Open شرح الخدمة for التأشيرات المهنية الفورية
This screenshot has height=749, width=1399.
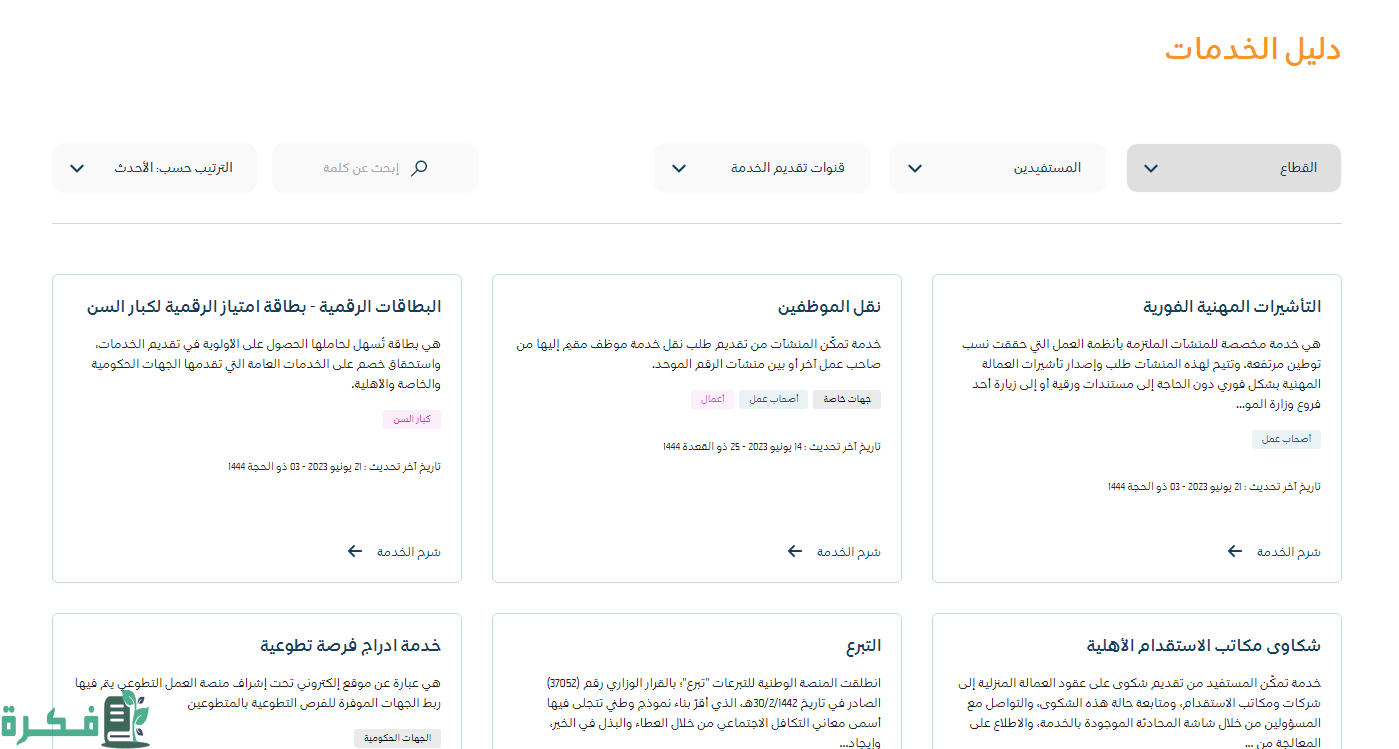pos(1288,552)
